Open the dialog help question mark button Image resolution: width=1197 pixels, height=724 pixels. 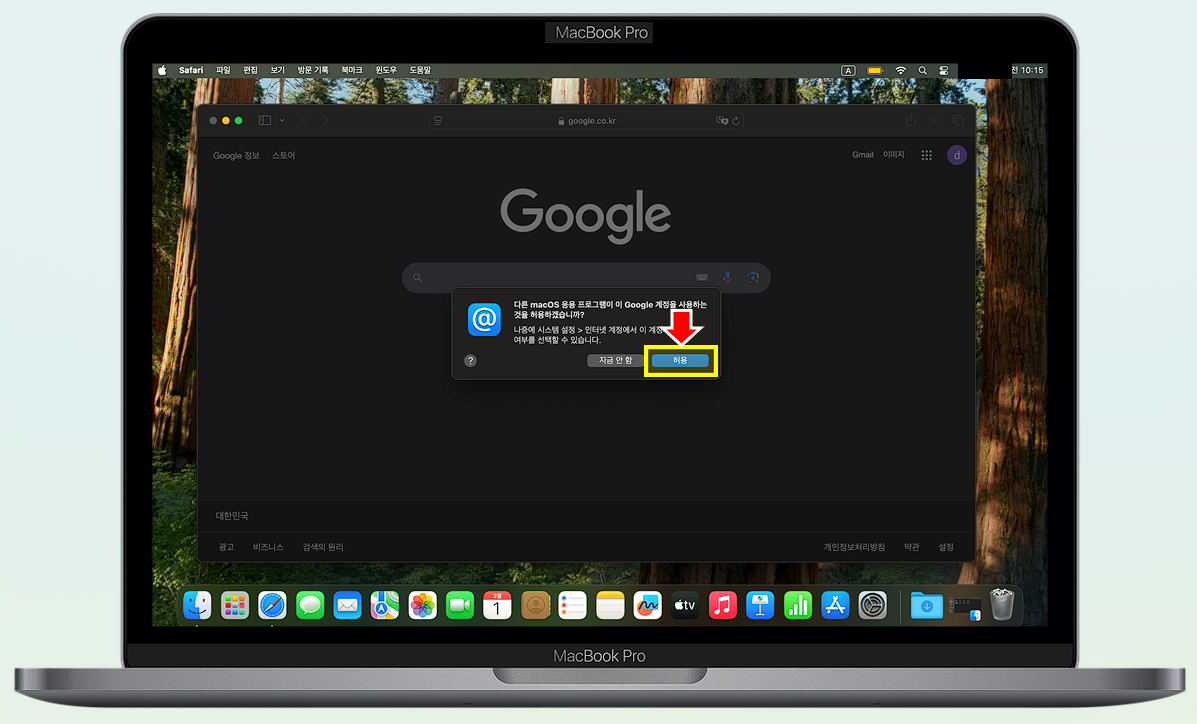[470, 360]
